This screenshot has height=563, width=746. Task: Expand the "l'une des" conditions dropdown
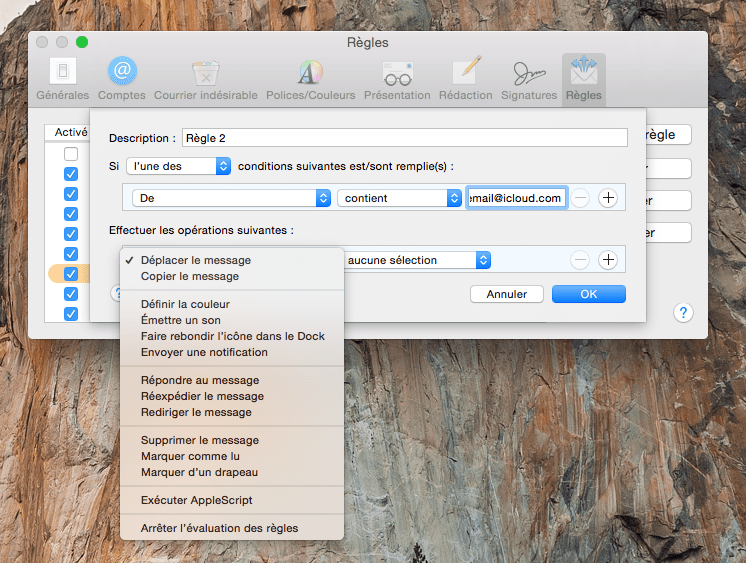(x=179, y=166)
